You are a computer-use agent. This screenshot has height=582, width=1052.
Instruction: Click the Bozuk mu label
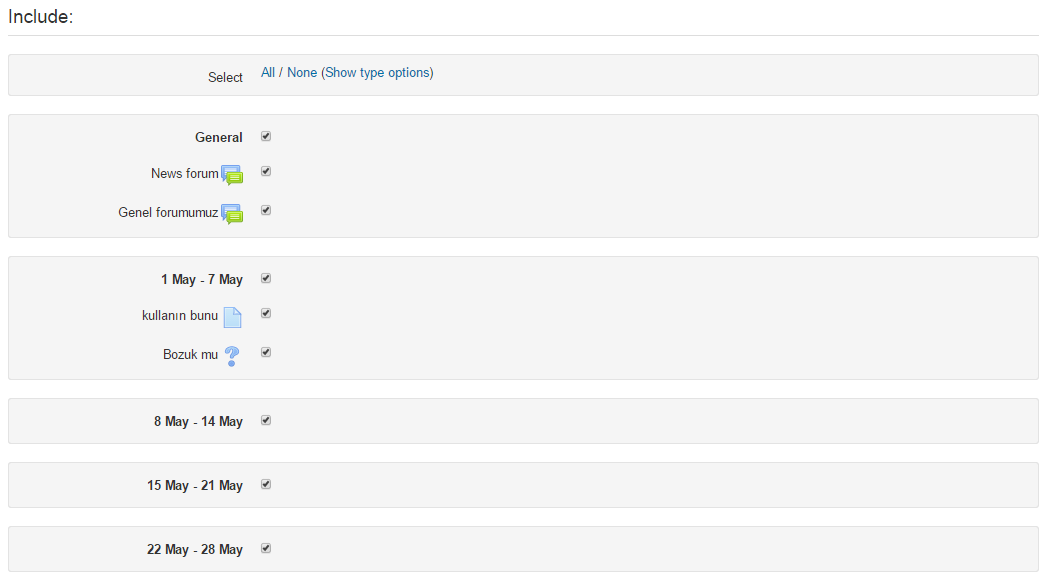190,355
